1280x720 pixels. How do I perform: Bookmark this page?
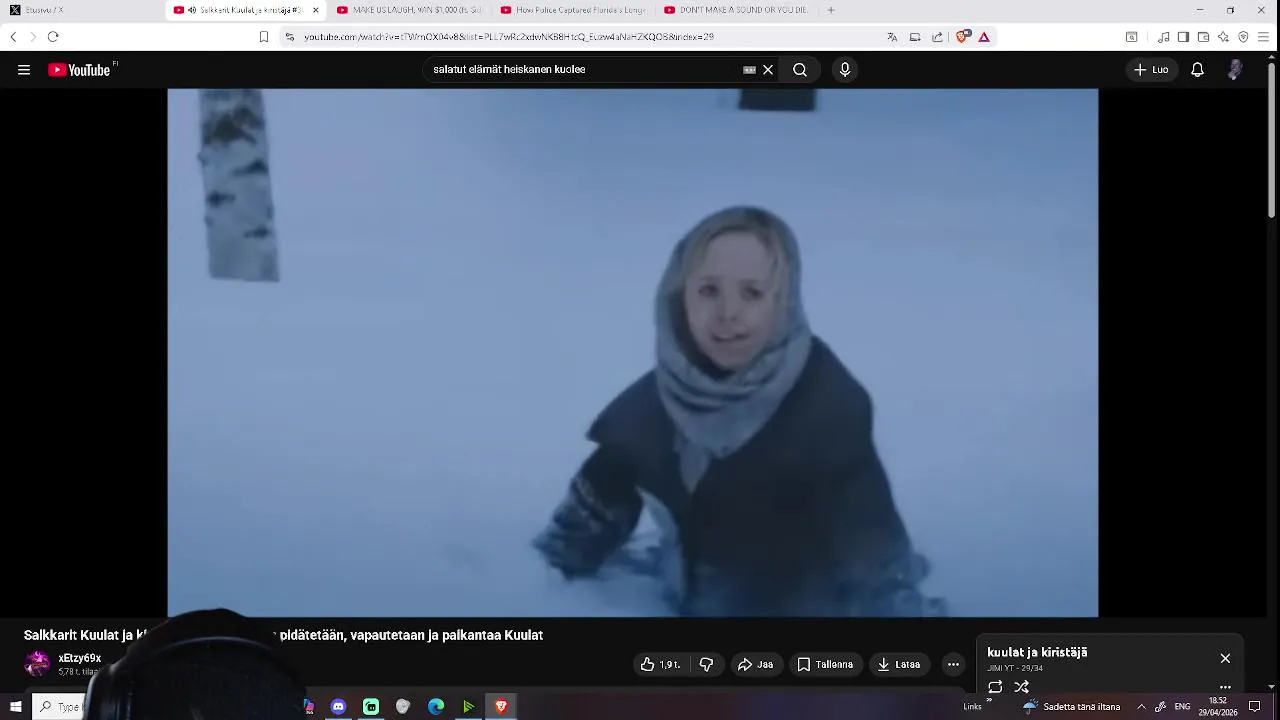point(264,37)
